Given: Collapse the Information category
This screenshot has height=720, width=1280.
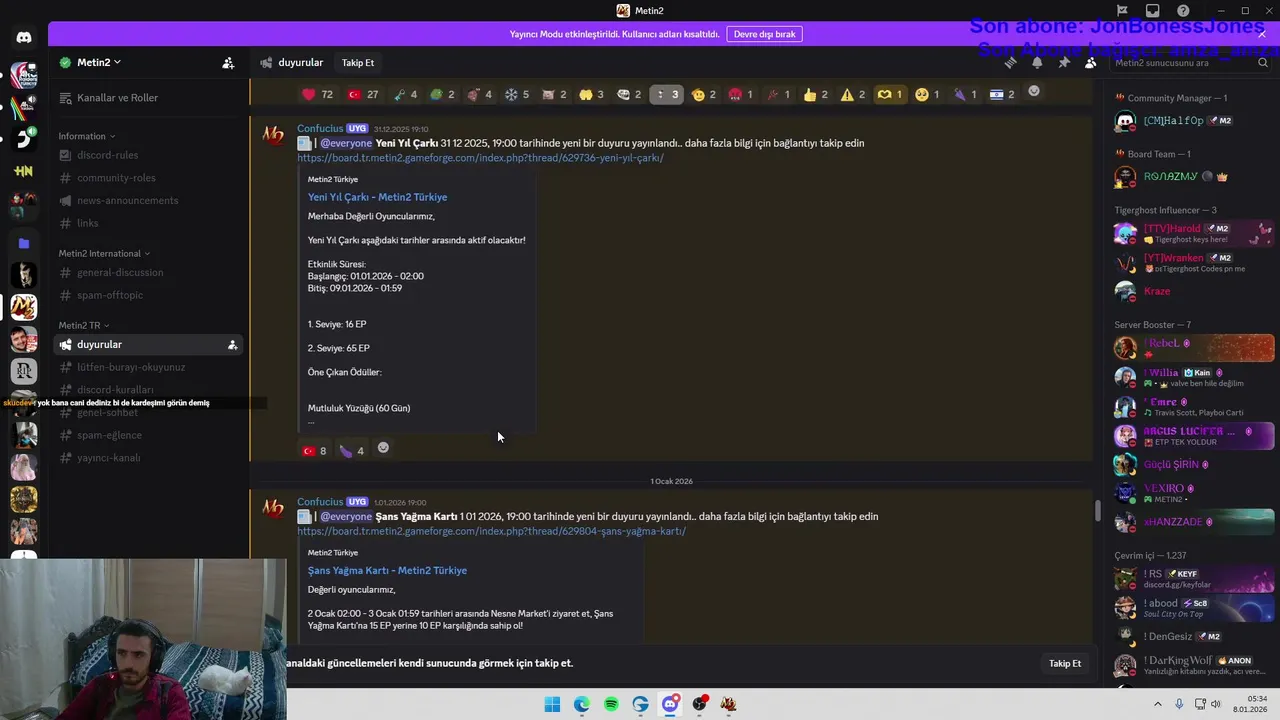Looking at the screenshot, I should pos(87,136).
